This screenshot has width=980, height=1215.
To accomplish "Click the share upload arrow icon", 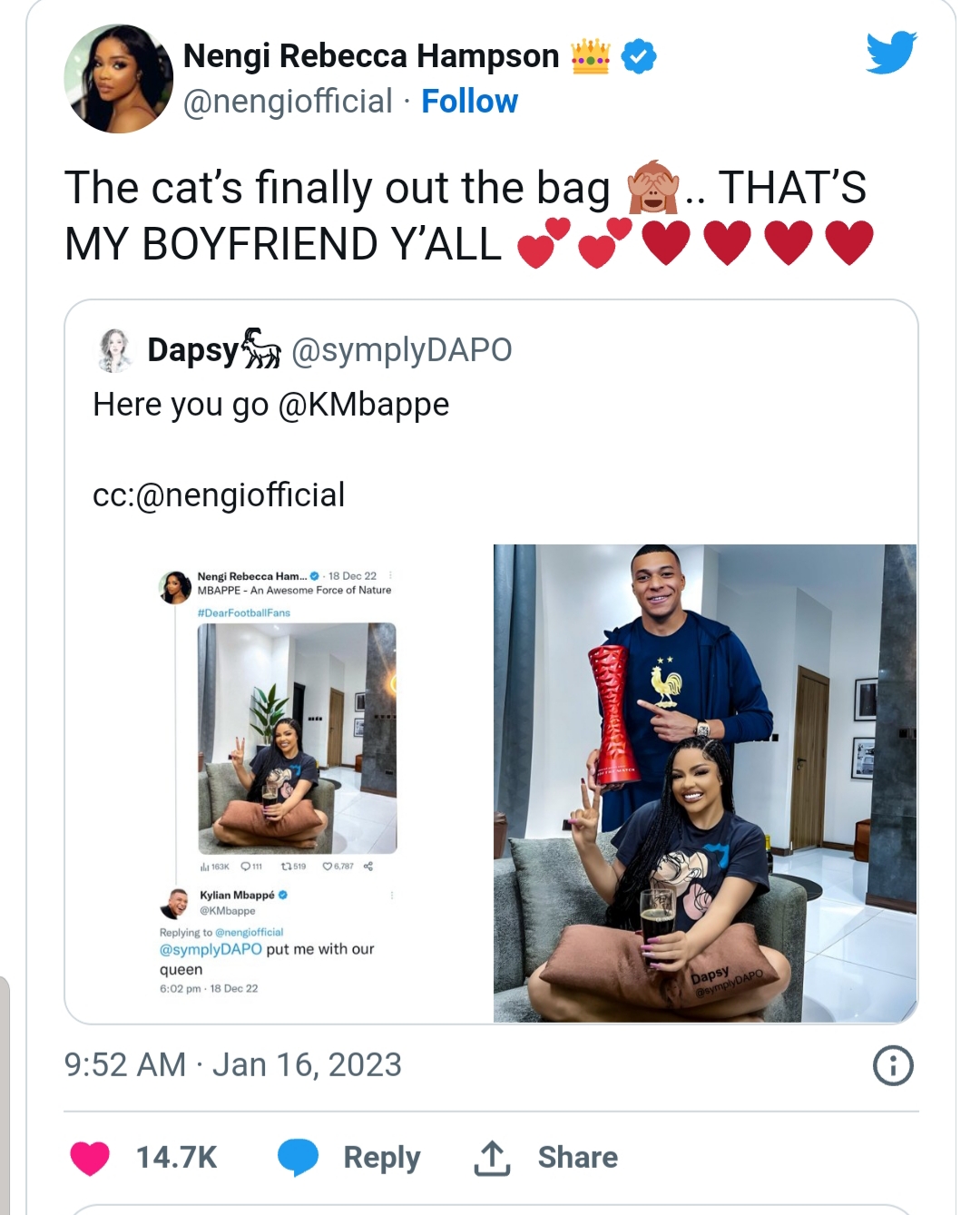I will click(492, 1158).
